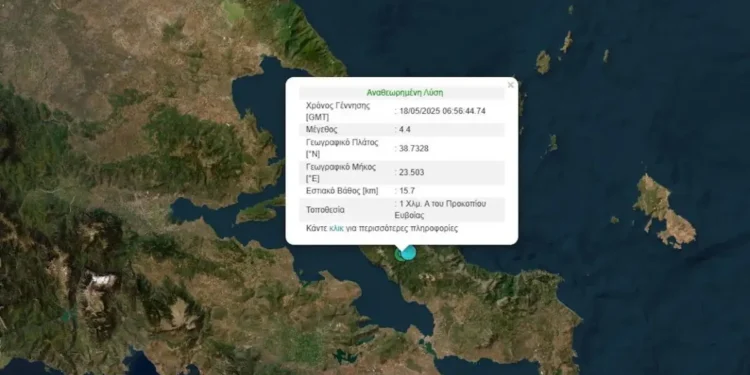Click the snow-capped mountain on the map

point(102,281)
